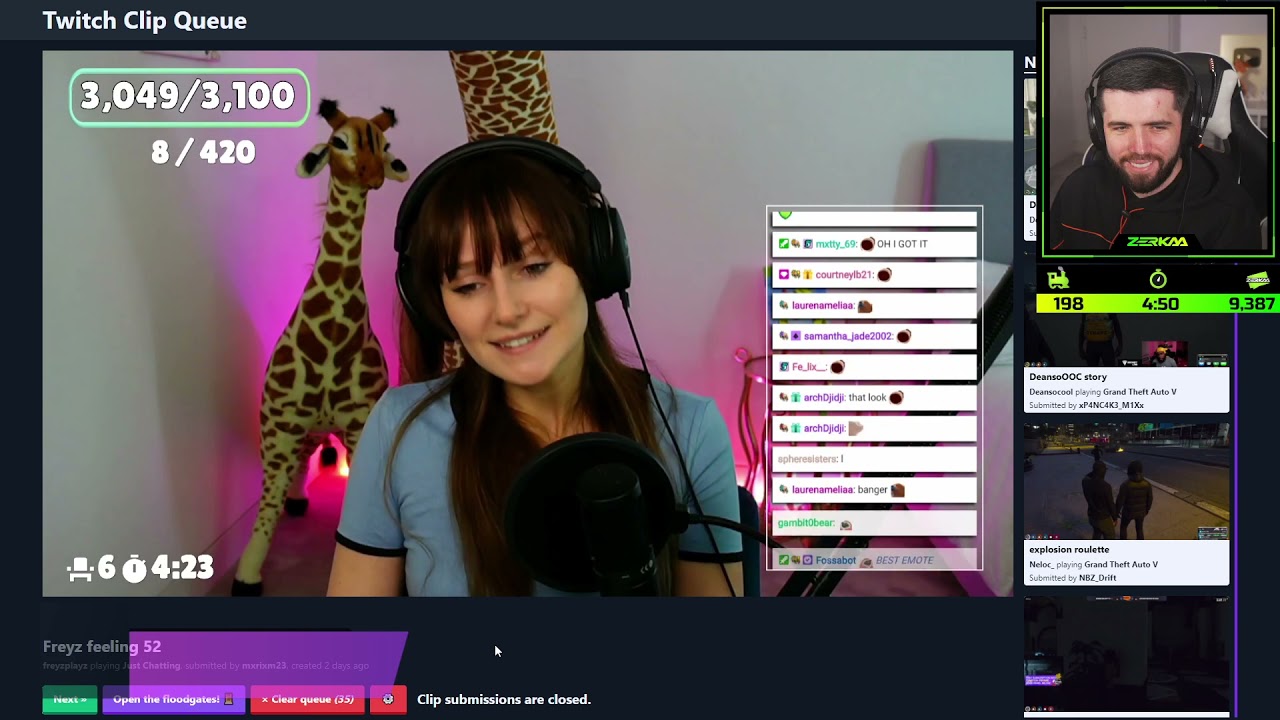Click the stopwatch icon above 4:50

(1158, 279)
